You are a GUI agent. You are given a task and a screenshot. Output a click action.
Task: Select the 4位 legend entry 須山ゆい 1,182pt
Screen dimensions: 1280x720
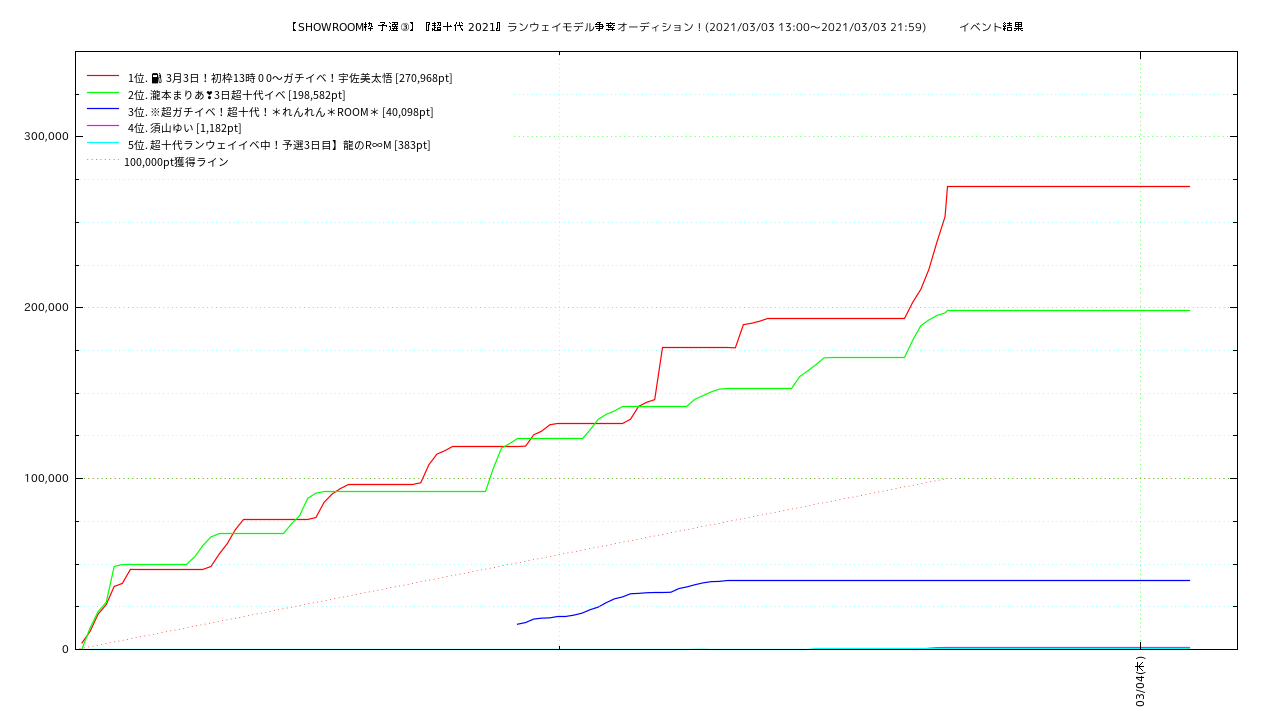click(x=184, y=128)
